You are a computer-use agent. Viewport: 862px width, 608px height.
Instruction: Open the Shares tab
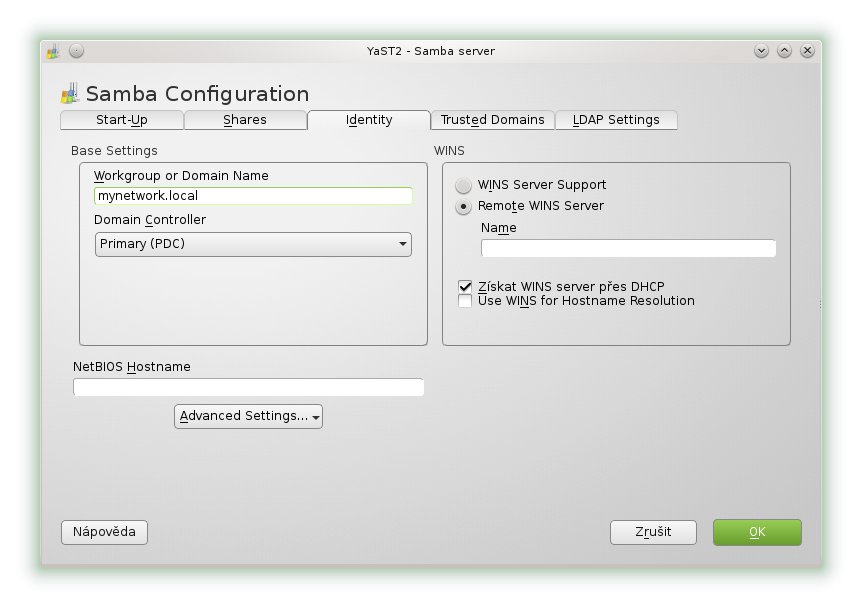[x=245, y=120]
